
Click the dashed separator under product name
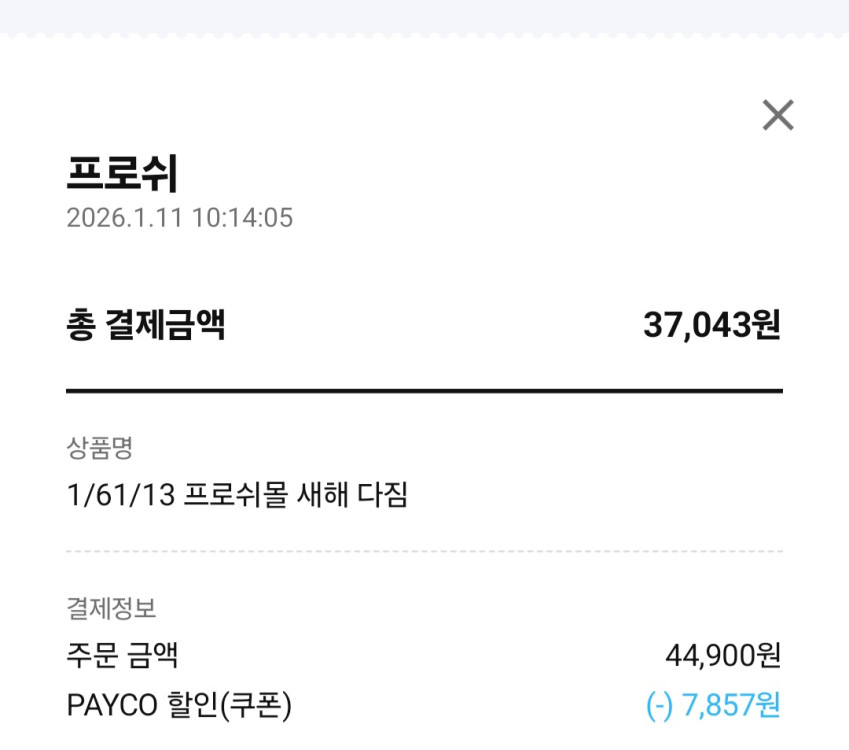point(424,551)
